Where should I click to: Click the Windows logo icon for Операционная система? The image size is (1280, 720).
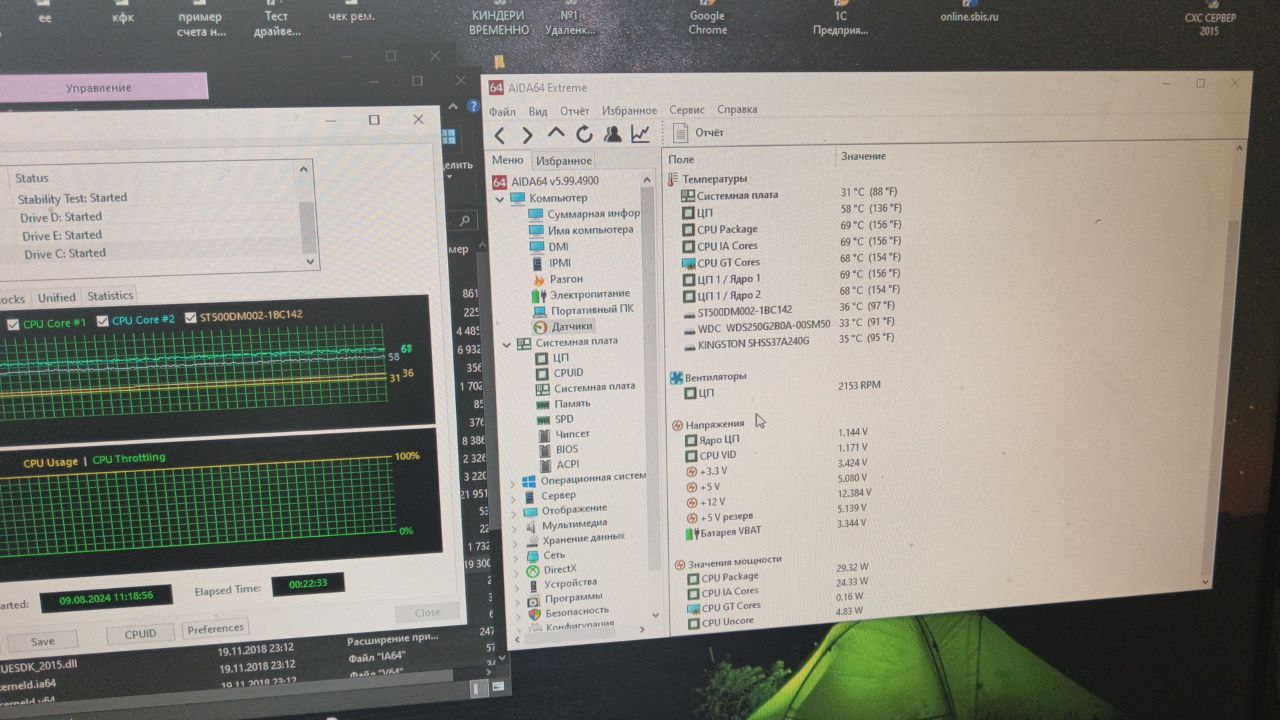coord(528,481)
